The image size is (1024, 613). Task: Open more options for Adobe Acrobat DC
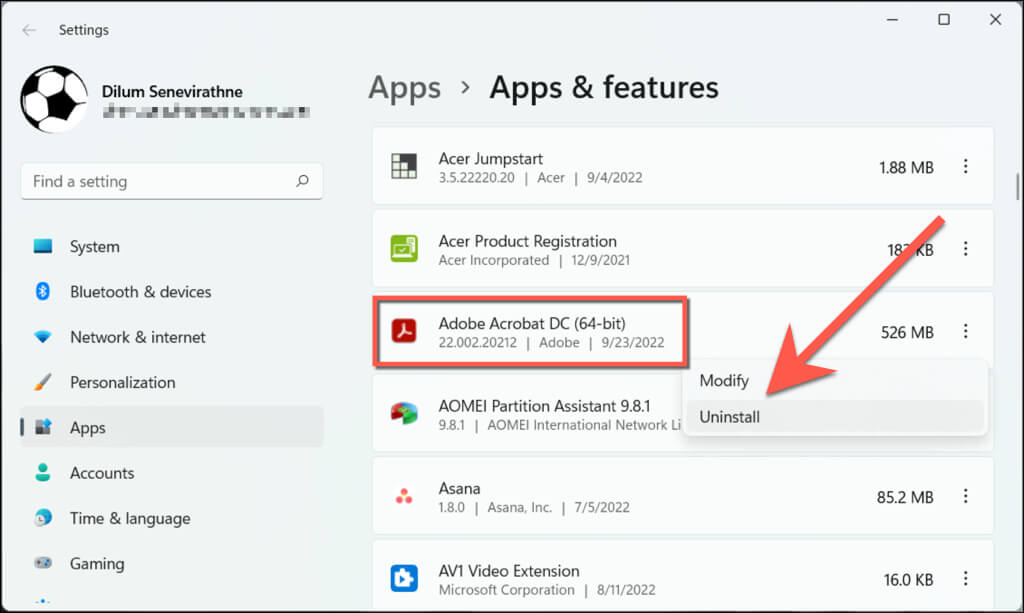click(965, 331)
